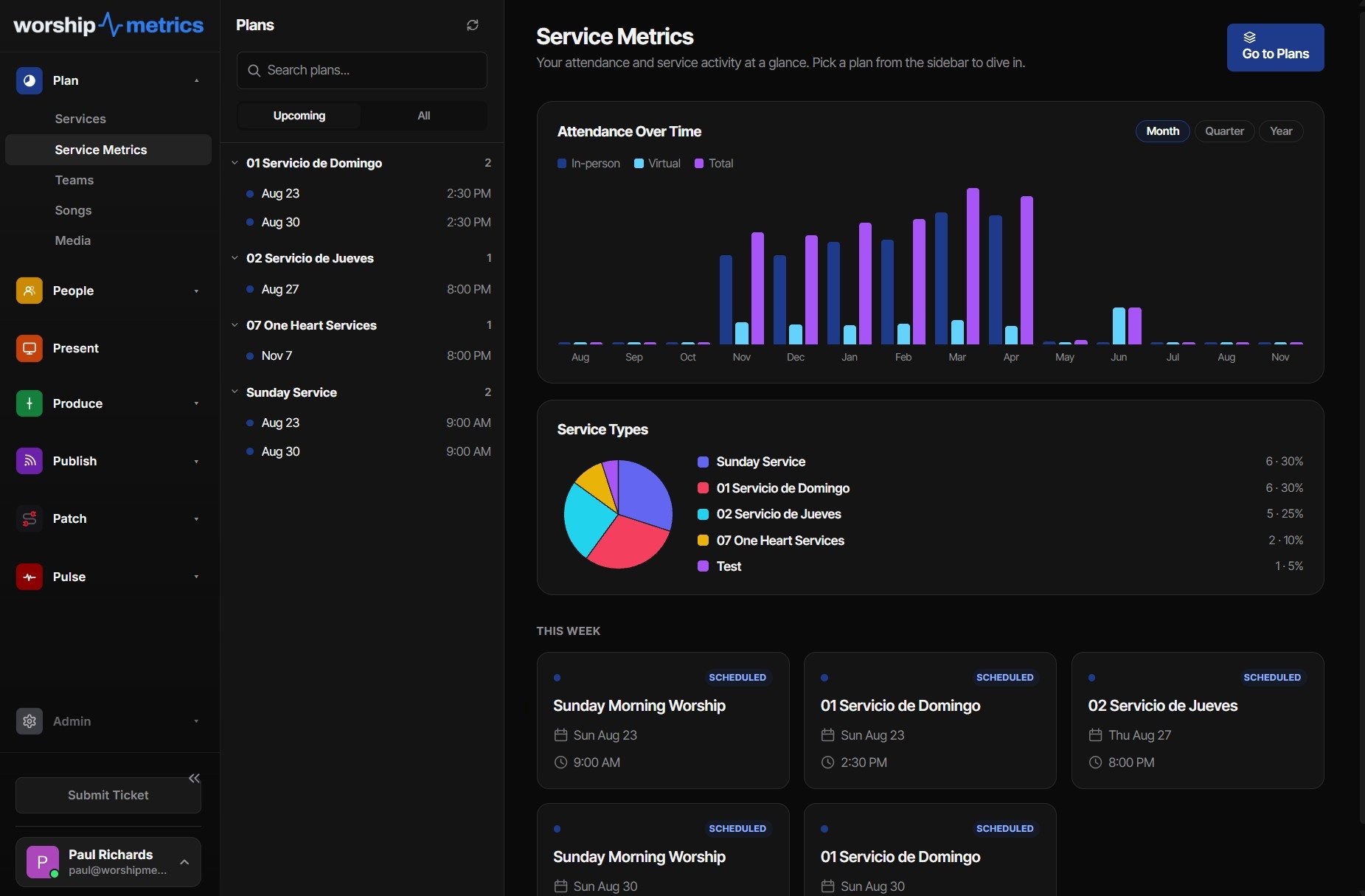Open Aug 27 8:00 PM plan

click(368, 289)
